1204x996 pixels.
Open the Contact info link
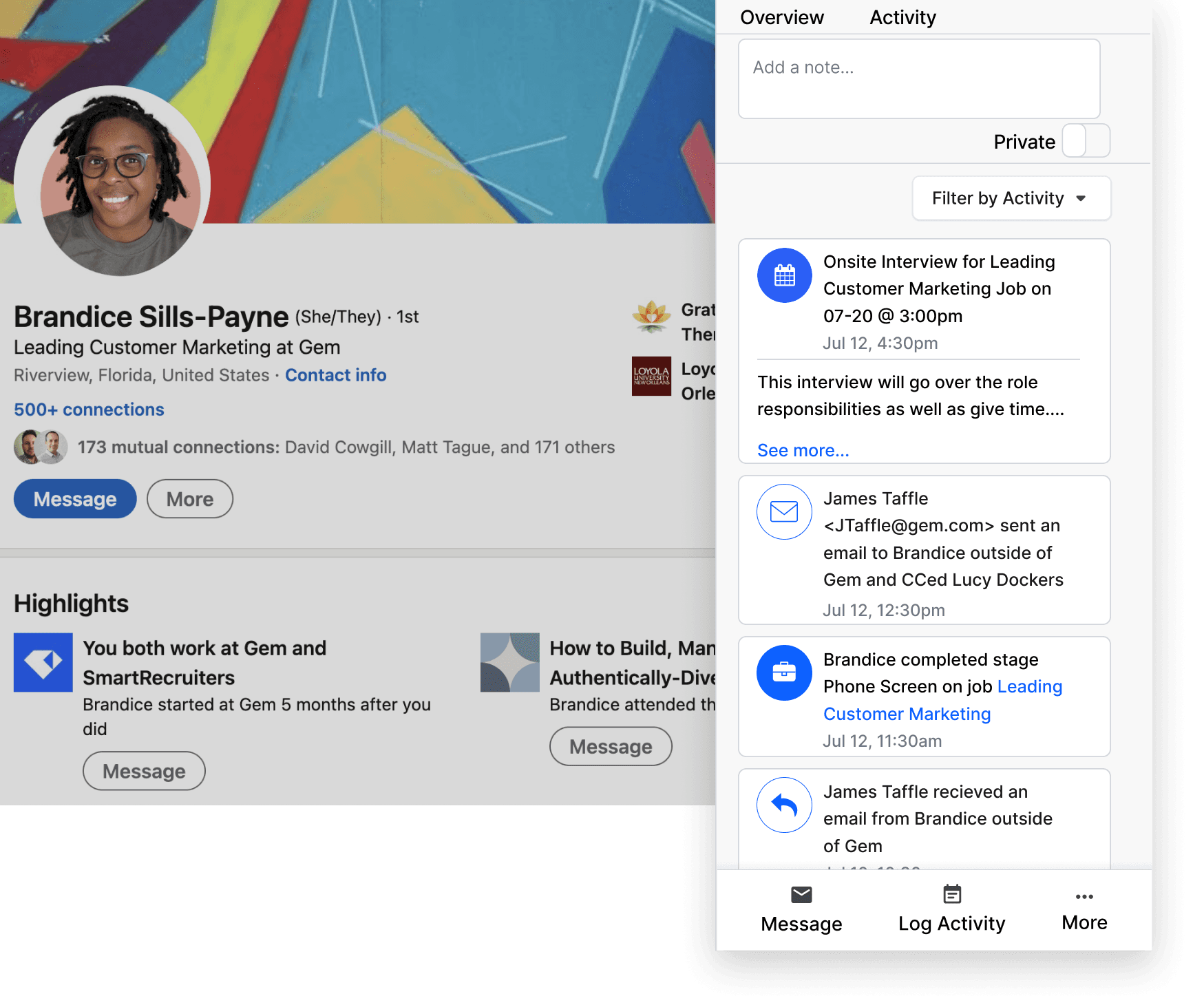335,375
